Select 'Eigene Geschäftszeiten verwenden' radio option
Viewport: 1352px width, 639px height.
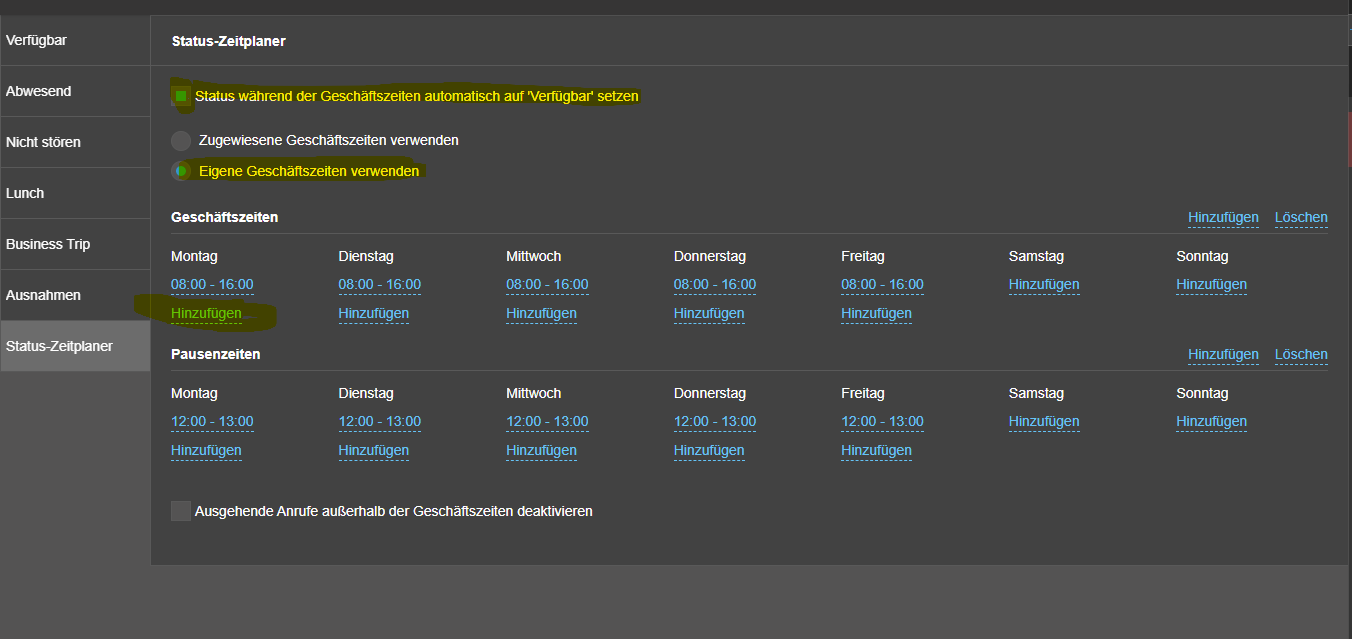(x=181, y=171)
